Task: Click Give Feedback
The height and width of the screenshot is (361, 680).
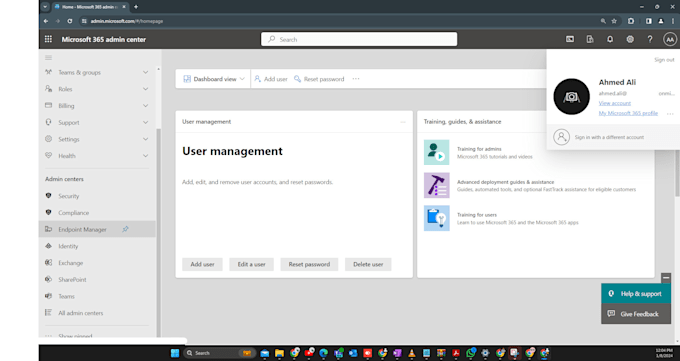Action: point(636,314)
